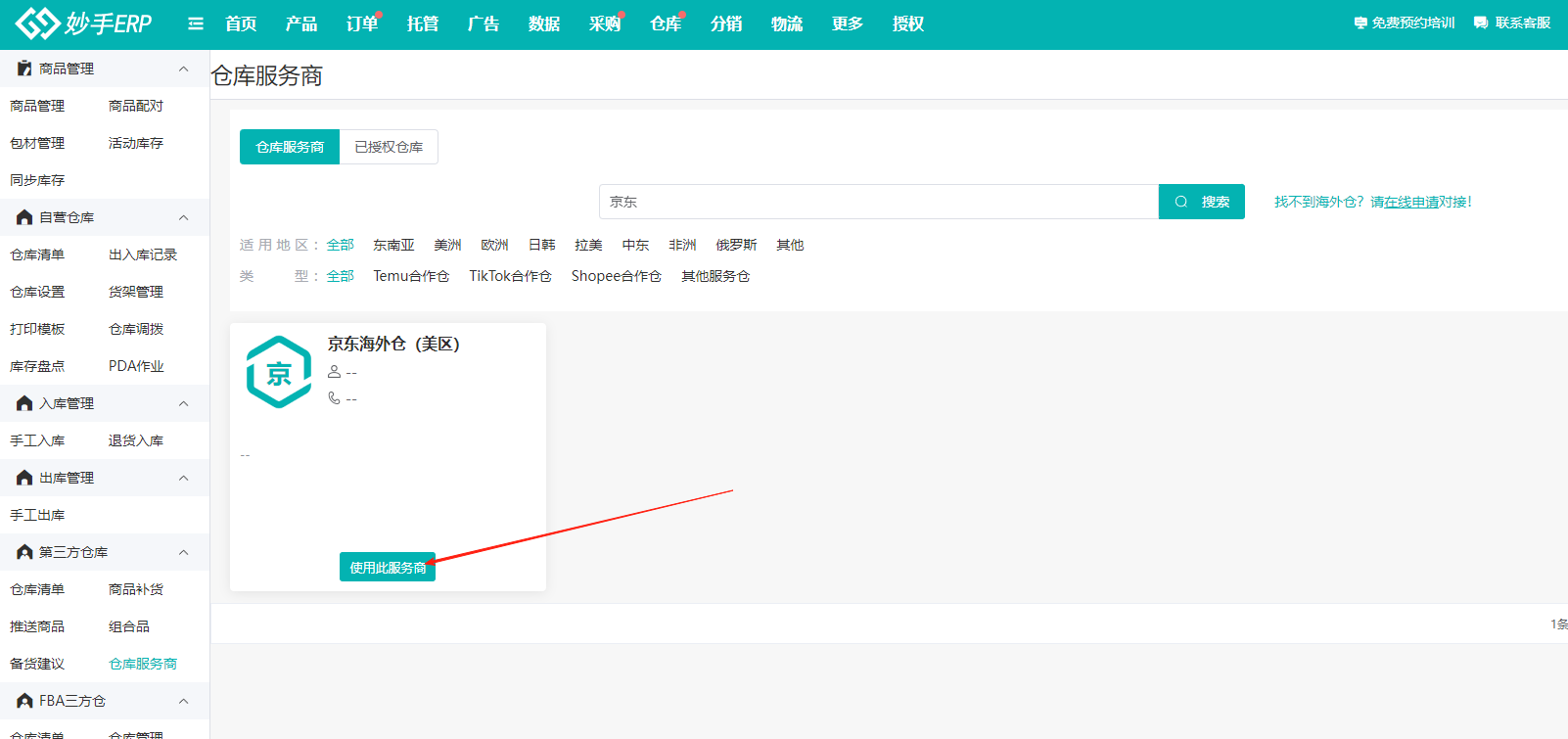
Task: Open 备货建议 in the sidebar
Action: (37, 664)
